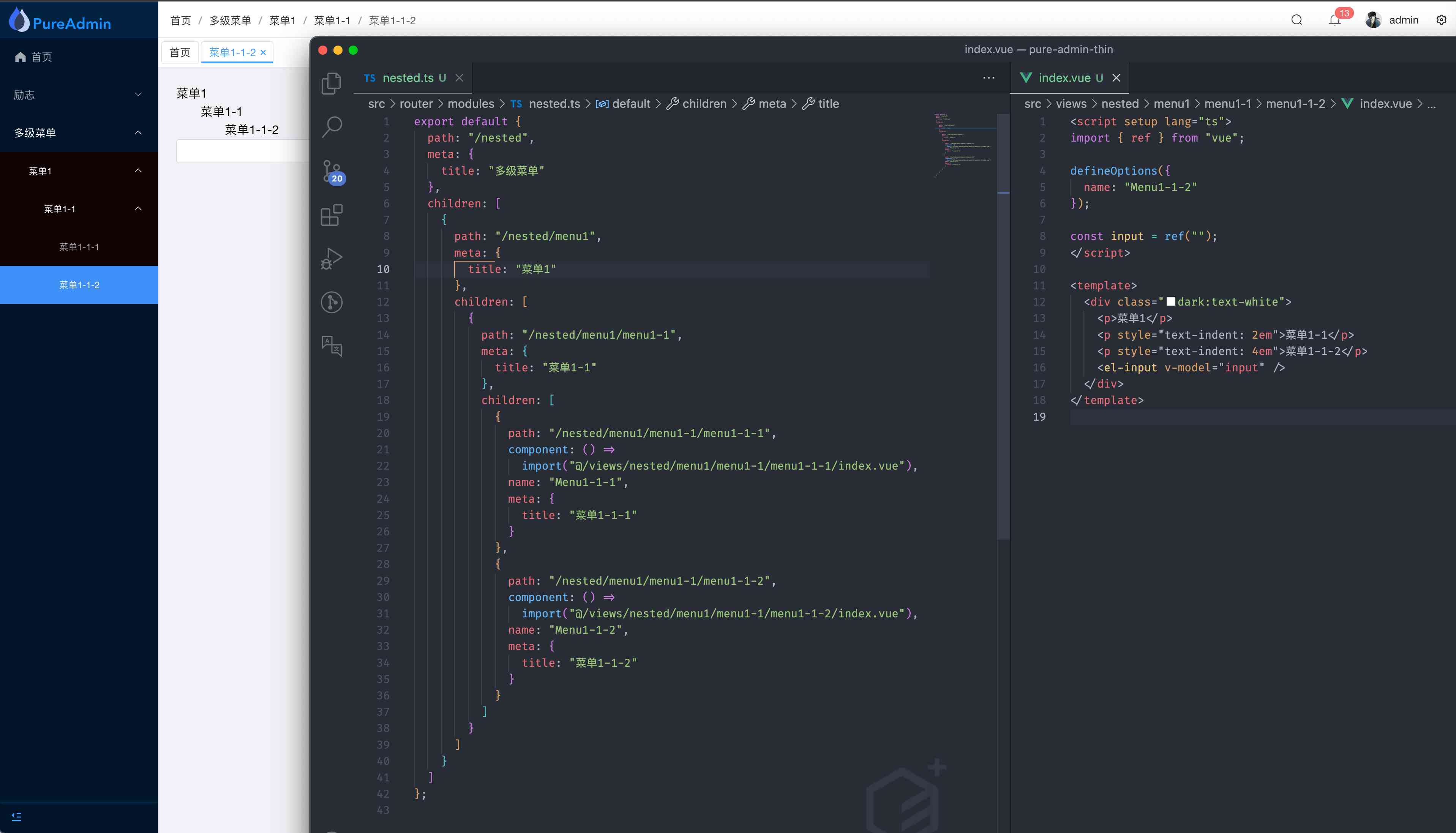1456x833 pixels.
Task: Select the 菜单1-1-1 menu item
Action: [79, 247]
